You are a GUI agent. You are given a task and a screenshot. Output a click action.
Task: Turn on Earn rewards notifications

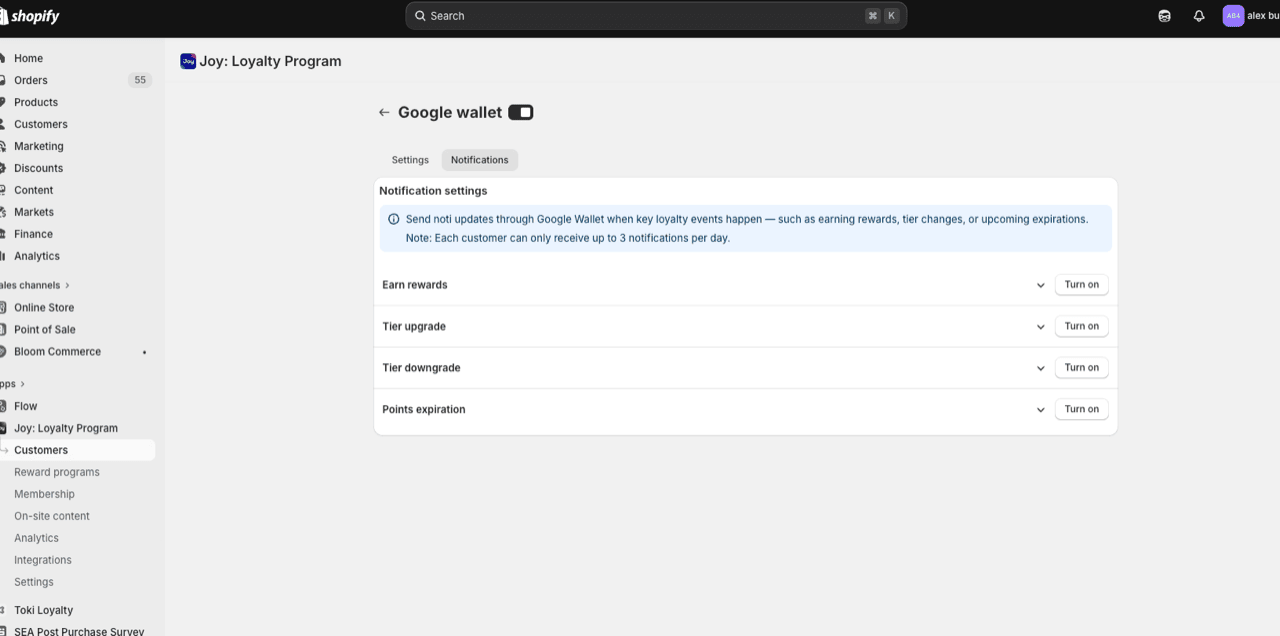click(1081, 285)
